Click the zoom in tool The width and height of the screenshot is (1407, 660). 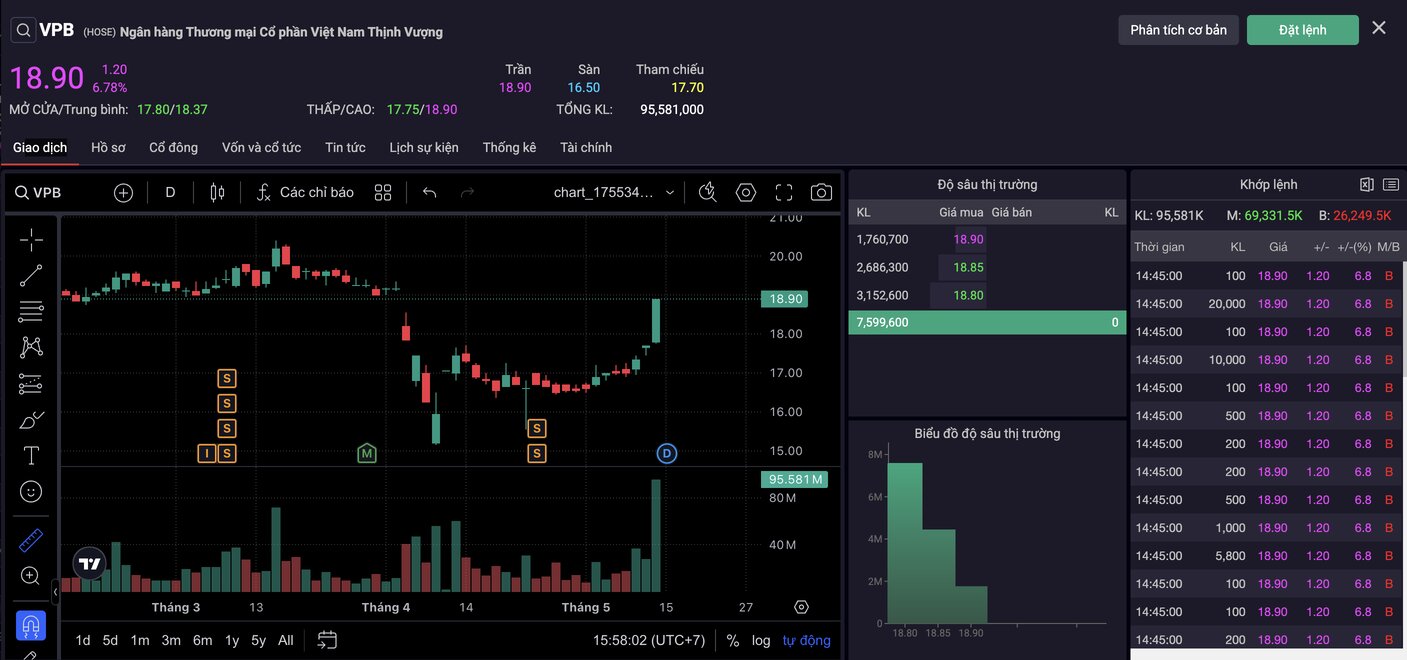click(x=31, y=576)
